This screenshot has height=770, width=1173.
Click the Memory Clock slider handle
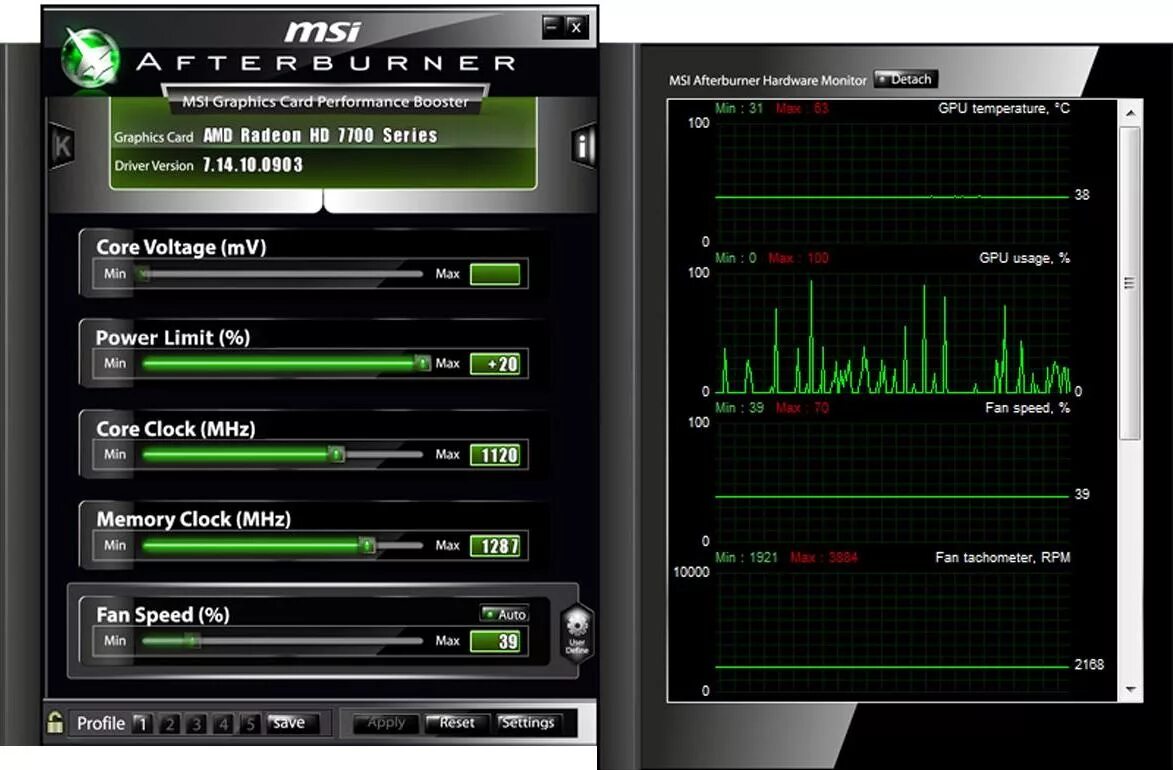point(367,546)
